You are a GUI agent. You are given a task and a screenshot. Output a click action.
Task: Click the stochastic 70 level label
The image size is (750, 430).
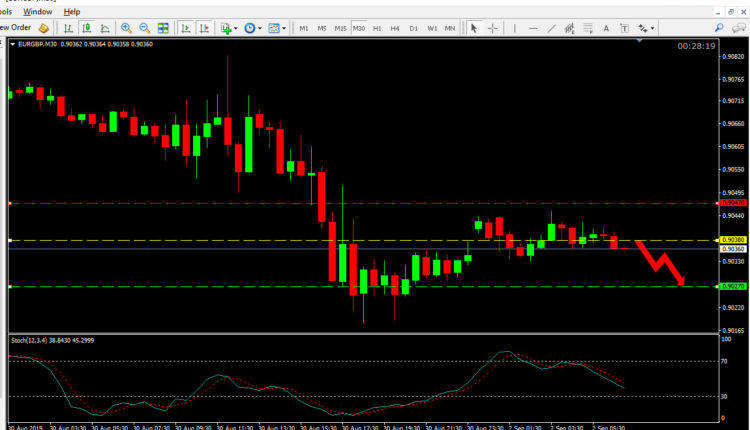coord(724,362)
